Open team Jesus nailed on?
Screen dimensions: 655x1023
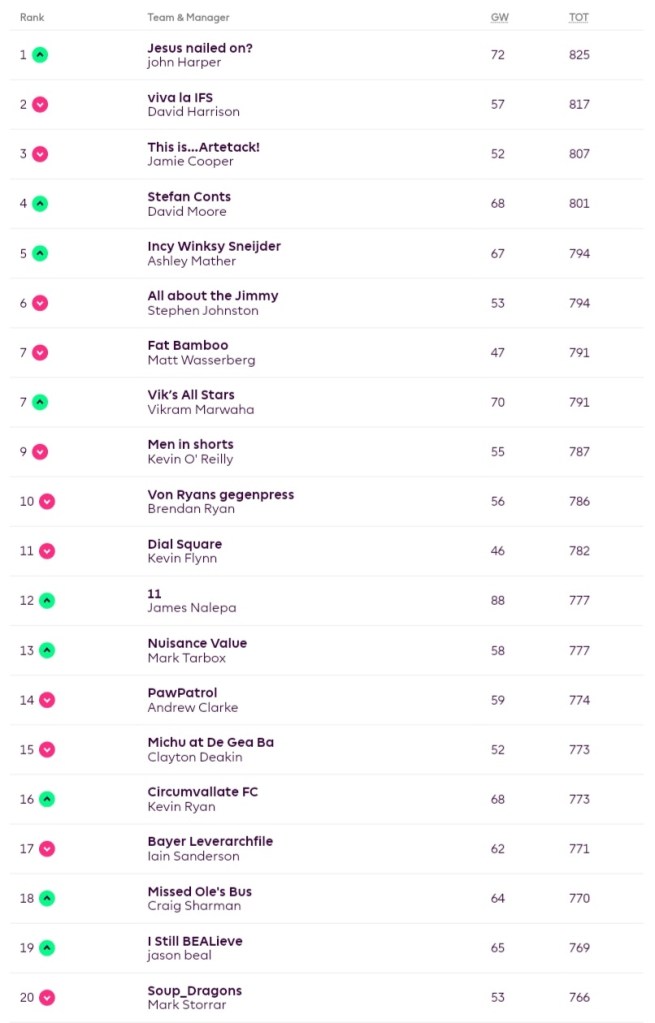point(200,47)
